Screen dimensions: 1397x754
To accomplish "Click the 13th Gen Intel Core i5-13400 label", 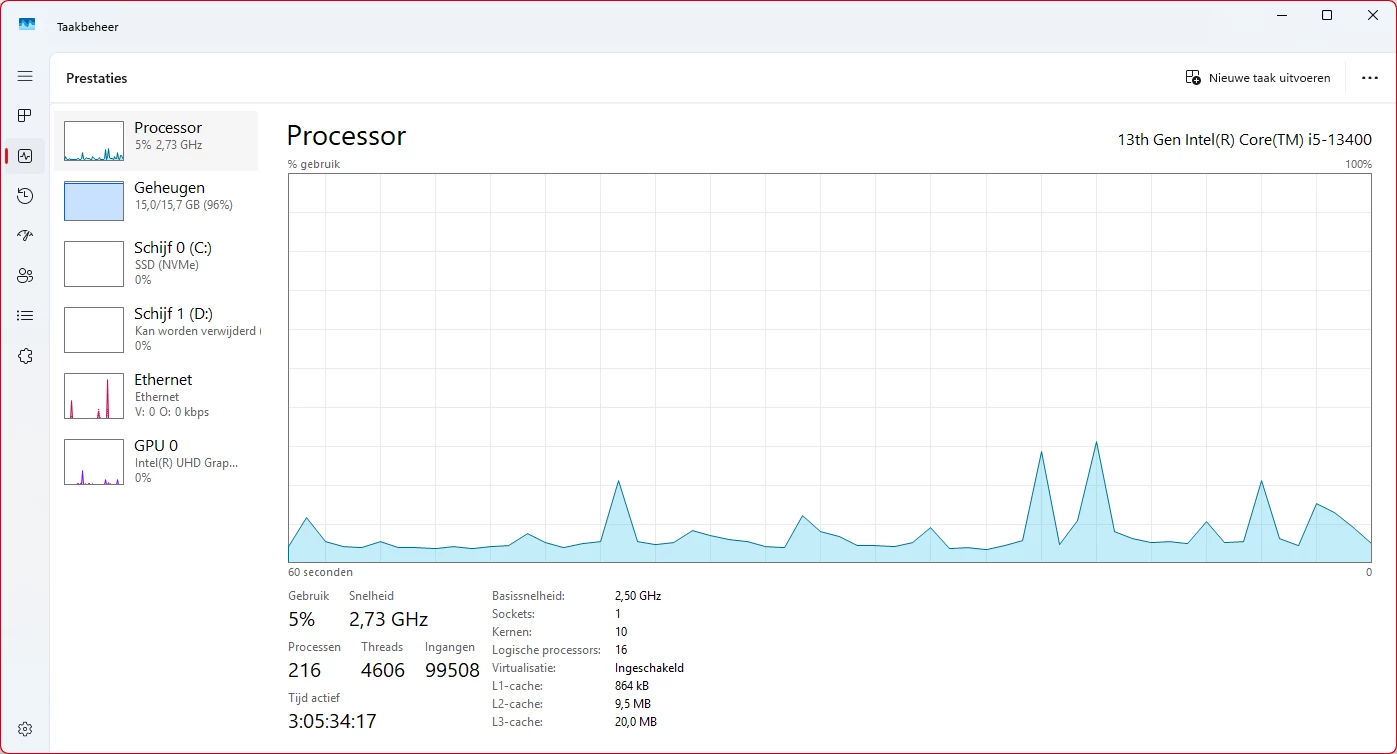I will 1244,140.
